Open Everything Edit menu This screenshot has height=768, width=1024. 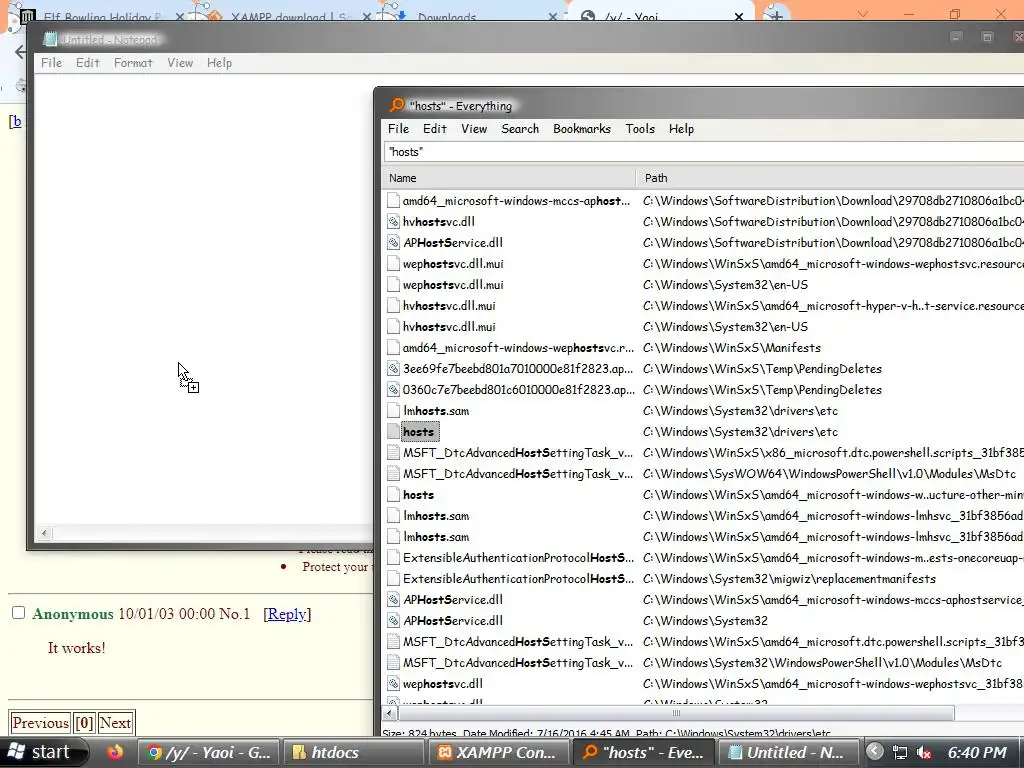click(435, 129)
